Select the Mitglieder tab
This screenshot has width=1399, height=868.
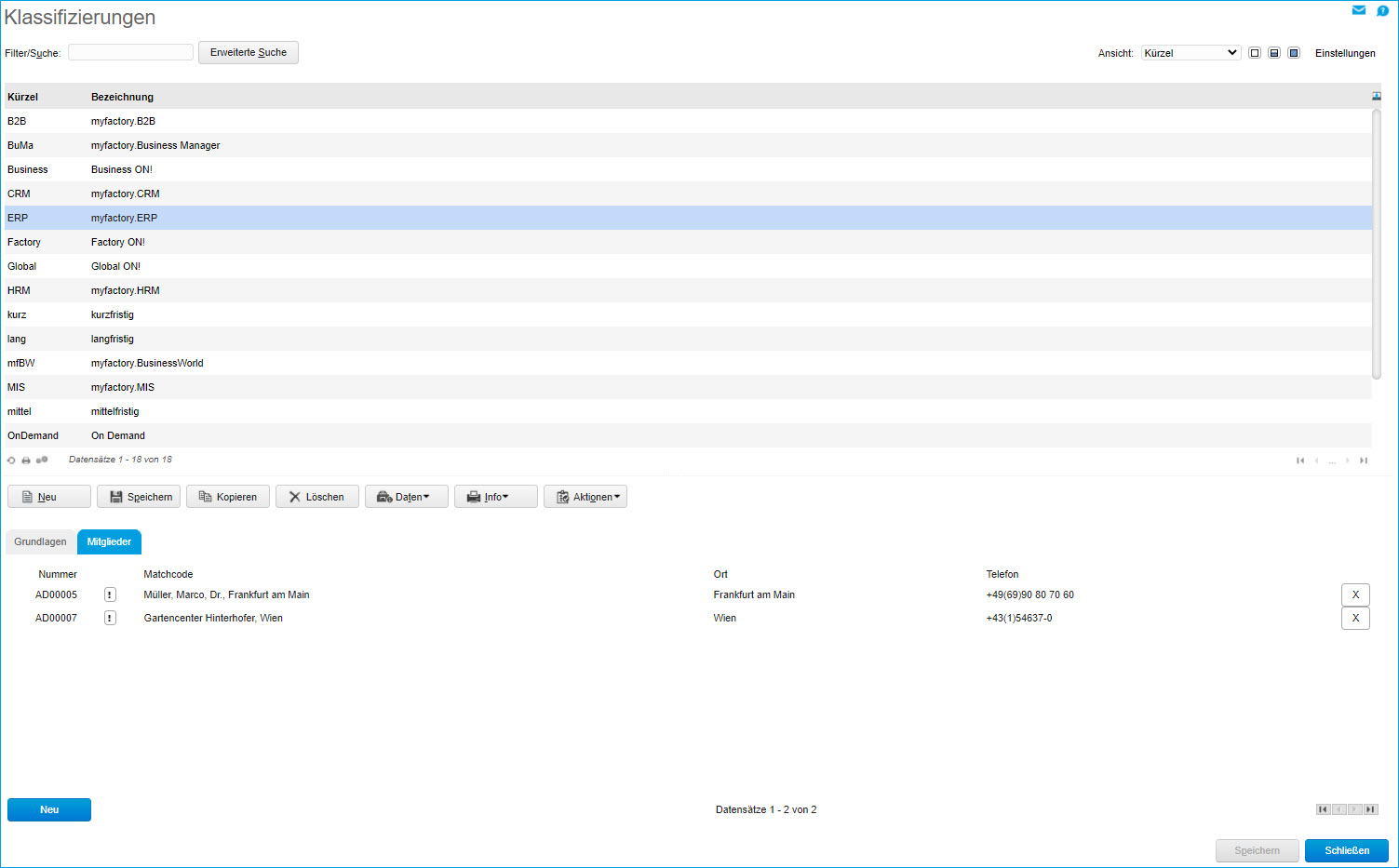click(109, 541)
